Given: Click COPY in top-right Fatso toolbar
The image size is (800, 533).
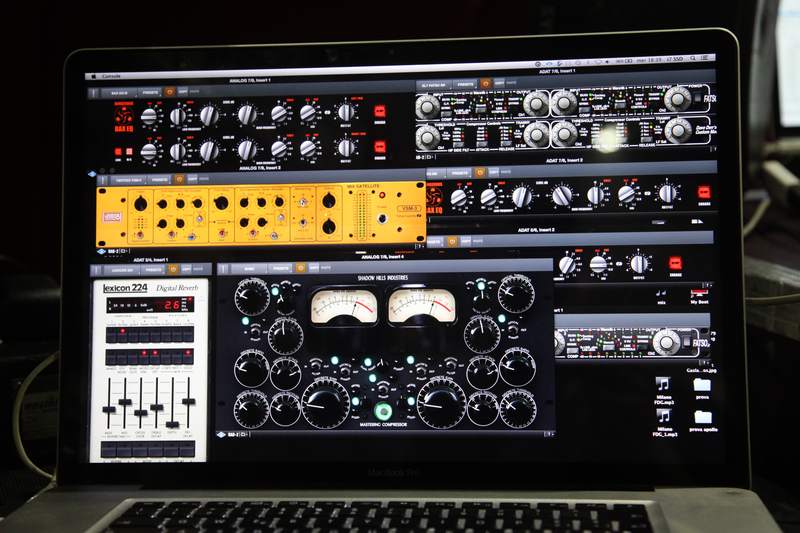Looking at the screenshot, I should coord(499,83).
